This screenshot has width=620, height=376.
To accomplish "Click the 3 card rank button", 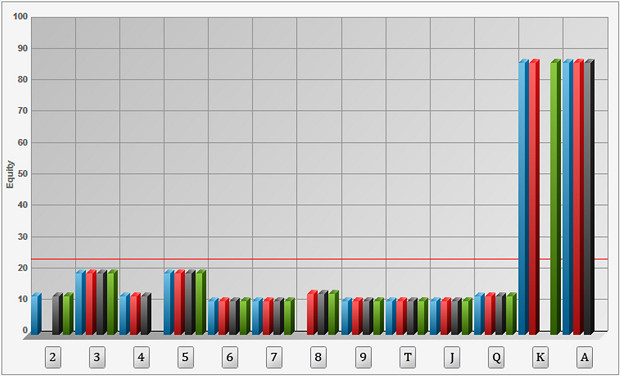I will (97, 357).
